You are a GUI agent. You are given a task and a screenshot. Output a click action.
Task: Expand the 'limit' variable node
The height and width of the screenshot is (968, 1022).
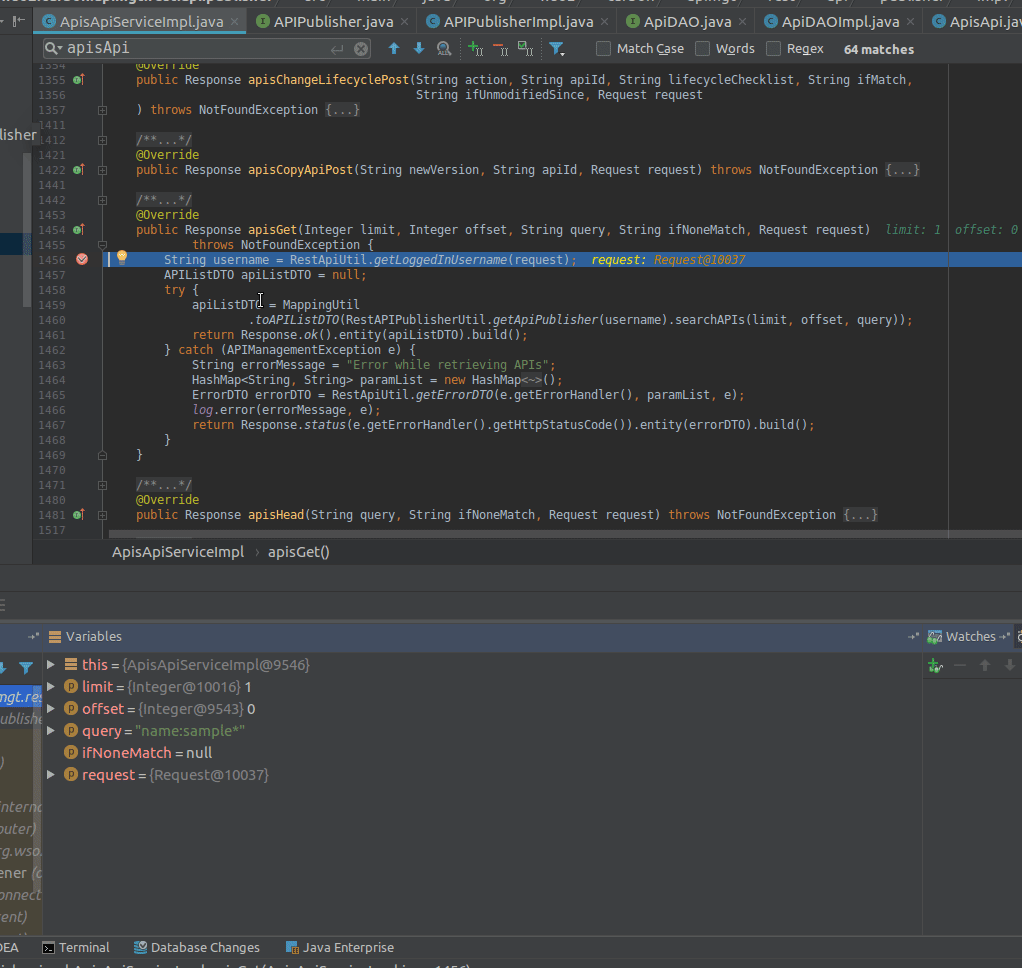coord(51,686)
